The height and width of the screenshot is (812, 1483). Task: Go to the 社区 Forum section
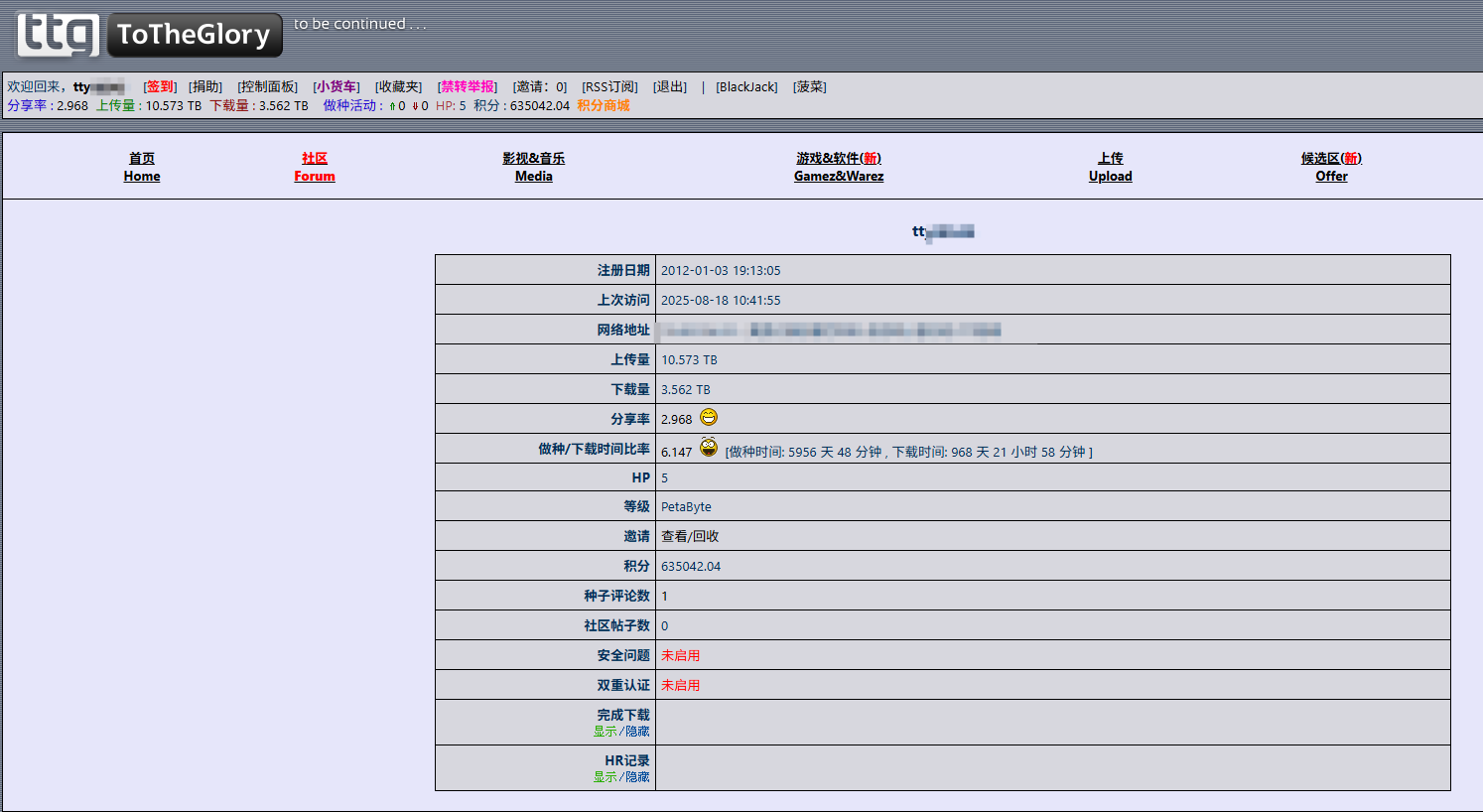click(315, 167)
